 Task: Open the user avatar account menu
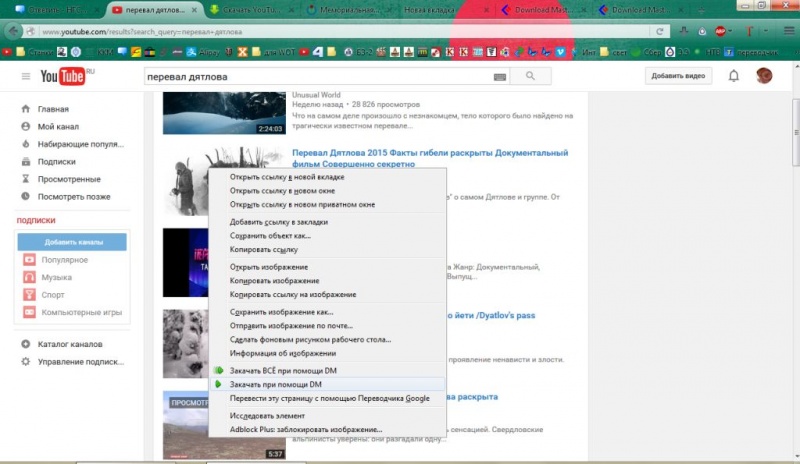coord(764,76)
